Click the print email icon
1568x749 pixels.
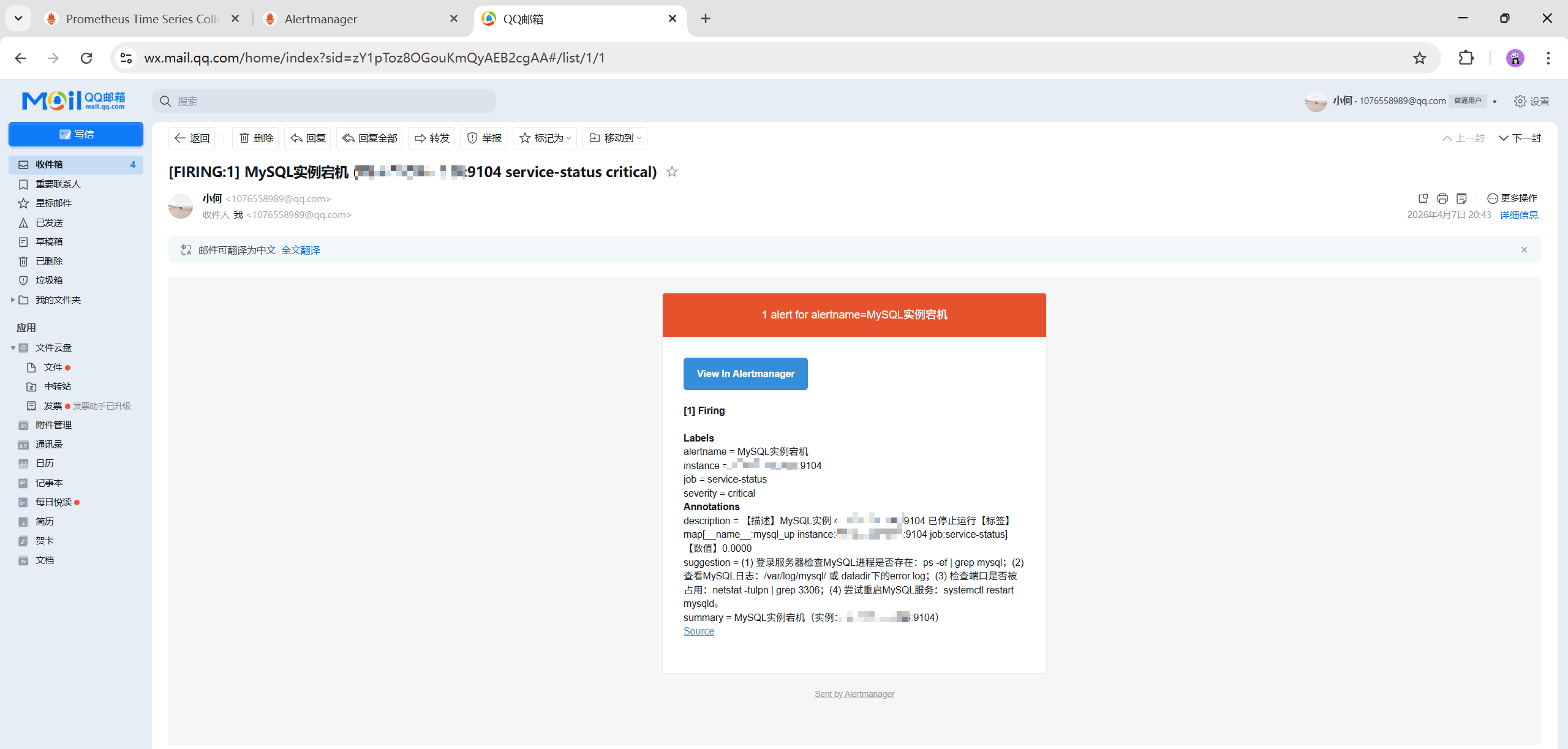point(1442,198)
